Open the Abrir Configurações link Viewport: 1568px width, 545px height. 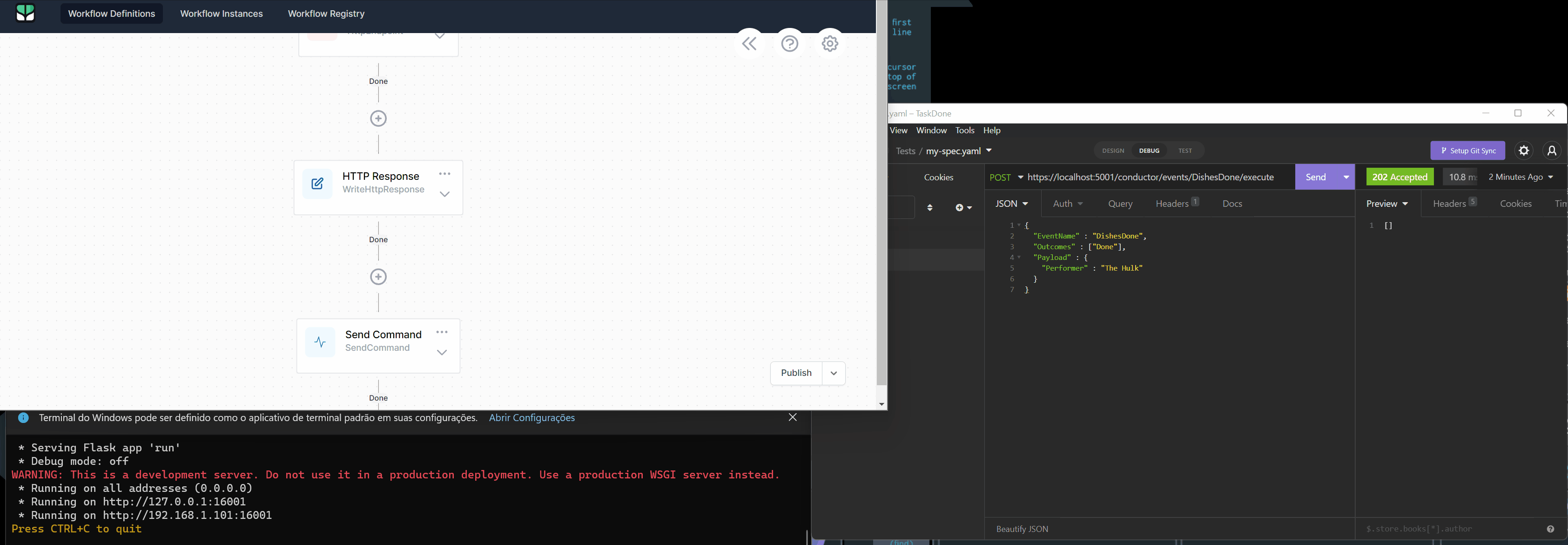pyautogui.click(x=532, y=418)
